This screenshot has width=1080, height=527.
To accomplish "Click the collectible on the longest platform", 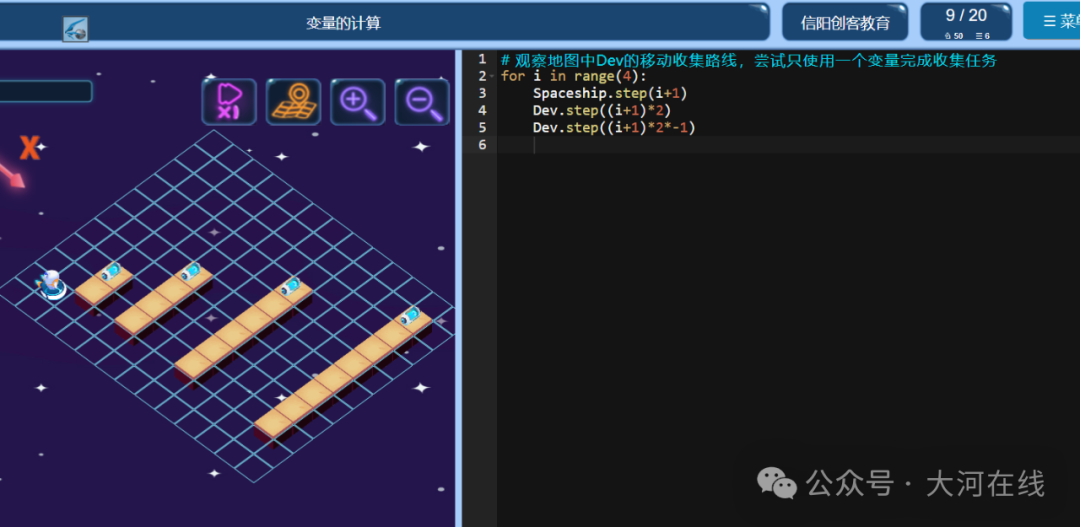I will pyautogui.click(x=411, y=316).
